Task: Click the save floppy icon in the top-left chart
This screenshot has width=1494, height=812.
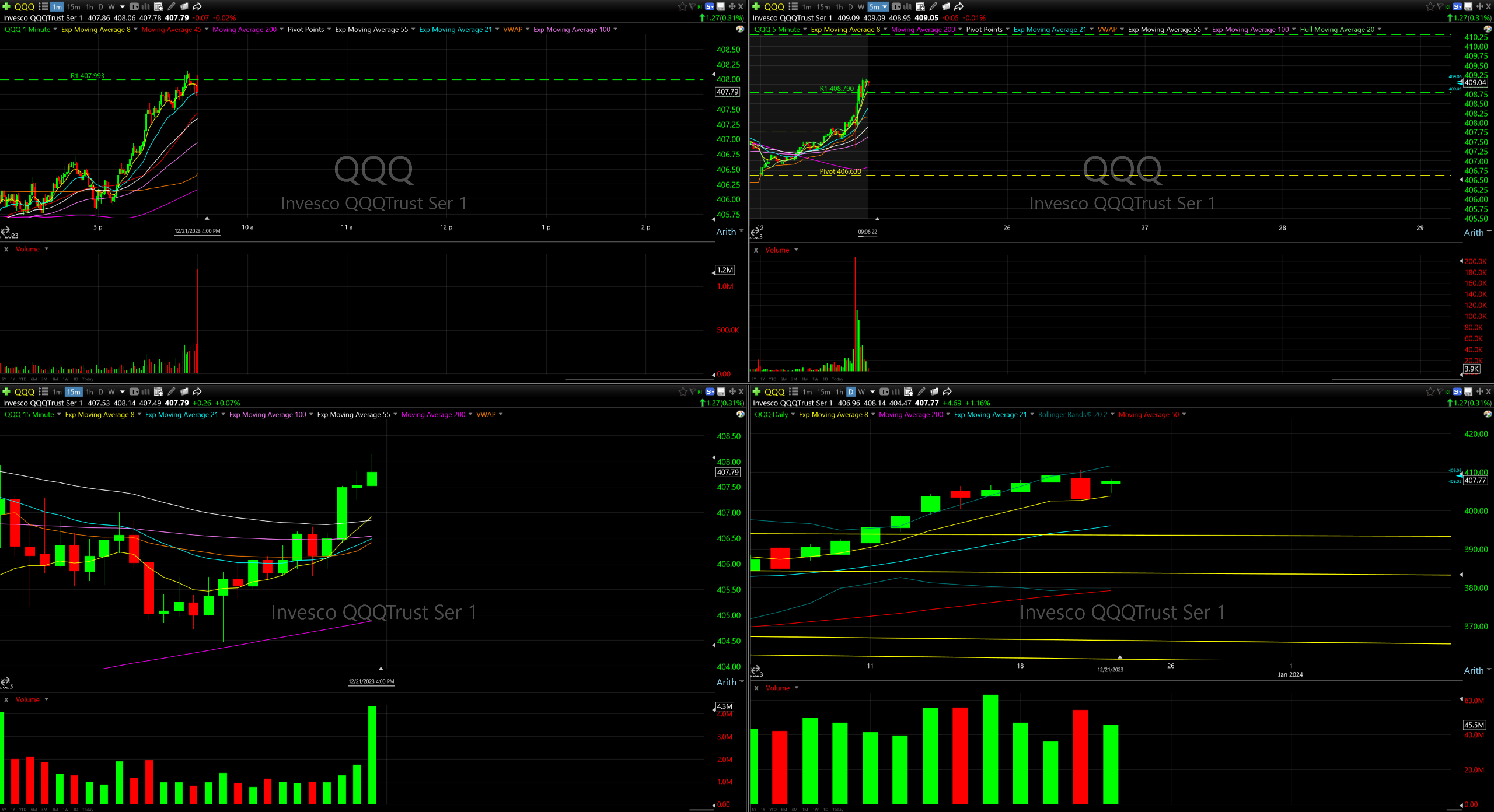Action: pos(721,6)
